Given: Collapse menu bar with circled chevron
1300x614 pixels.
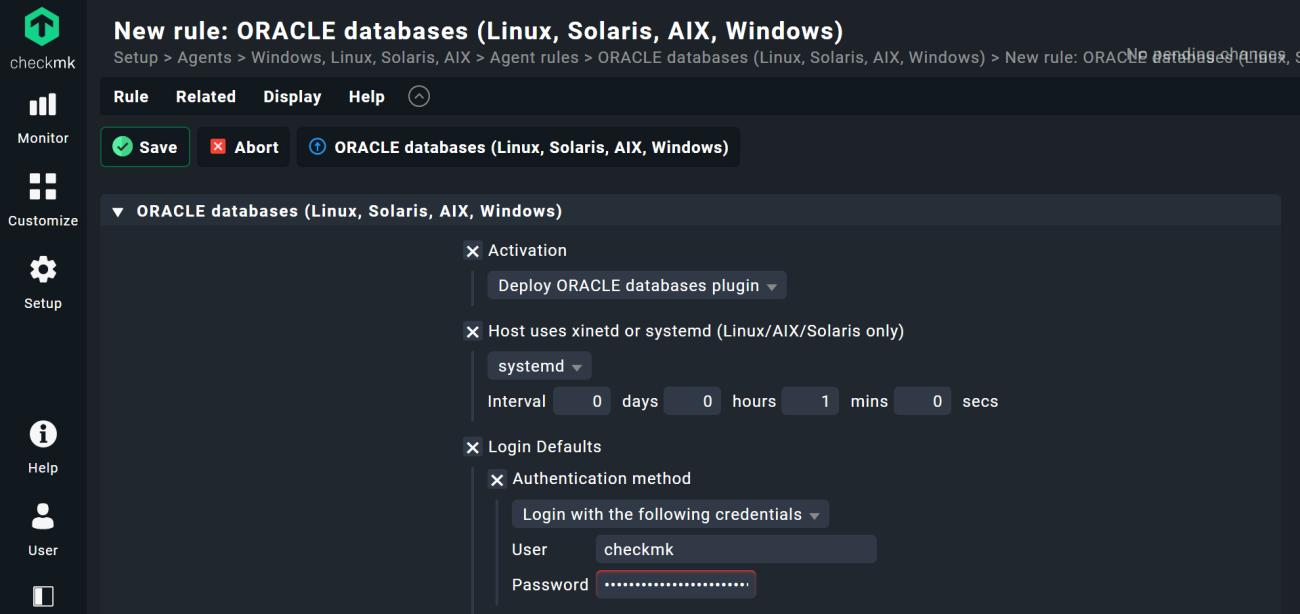Looking at the screenshot, I should 420,97.
